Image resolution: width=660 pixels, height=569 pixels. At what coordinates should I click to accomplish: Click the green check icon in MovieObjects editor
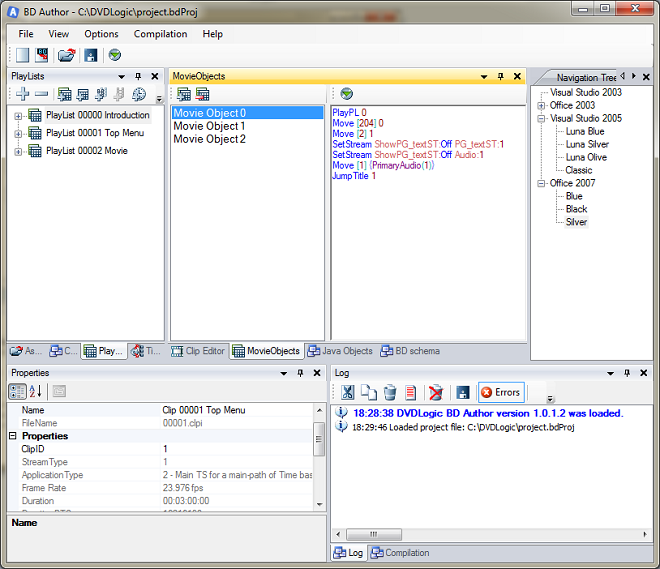tap(346, 94)
